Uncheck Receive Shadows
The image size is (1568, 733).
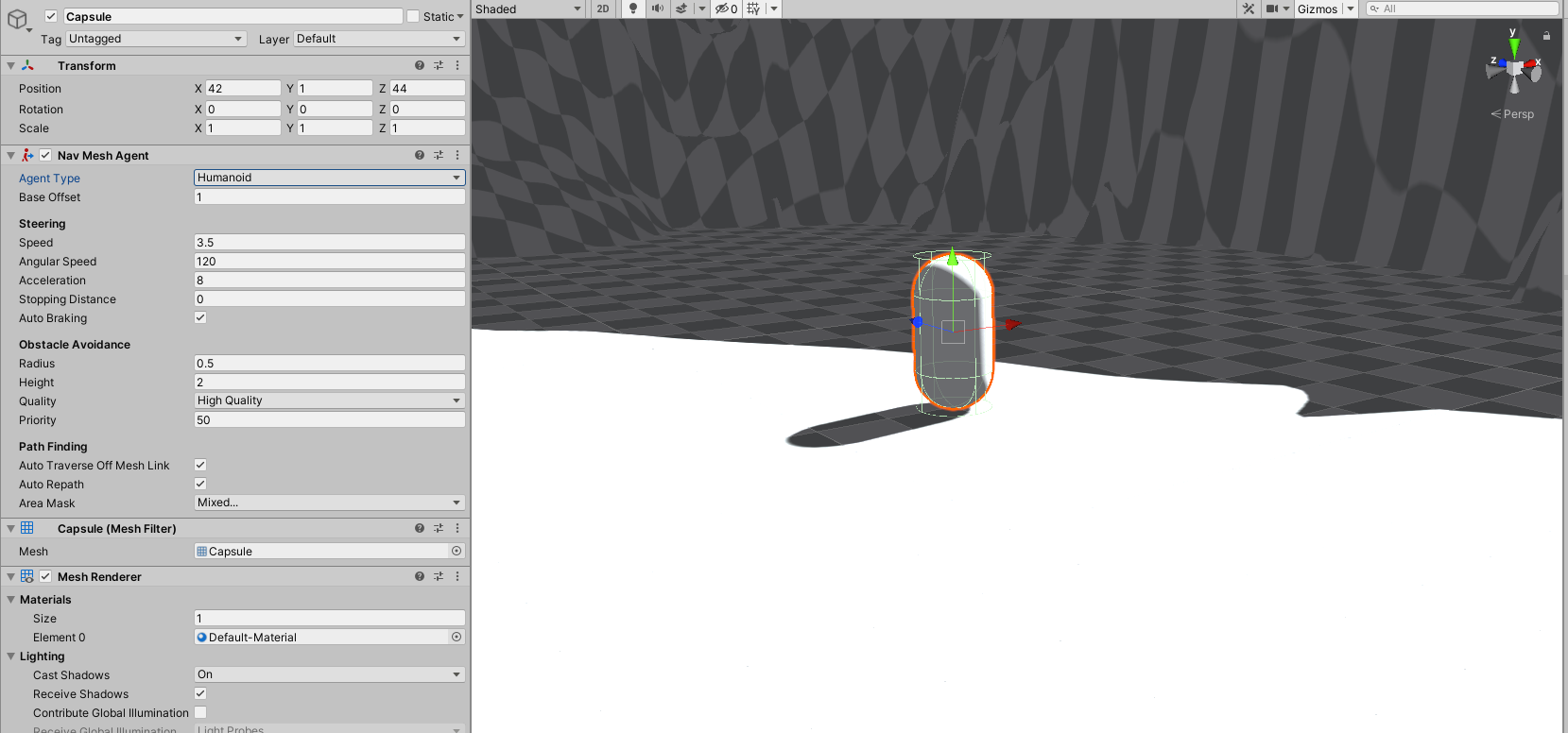click(200, 693)
